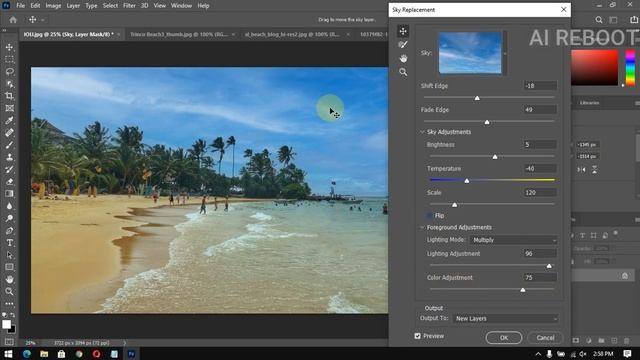Open the sky preset picker dropdown
Screen dimensions: 640x360
[x=505, y=53]
